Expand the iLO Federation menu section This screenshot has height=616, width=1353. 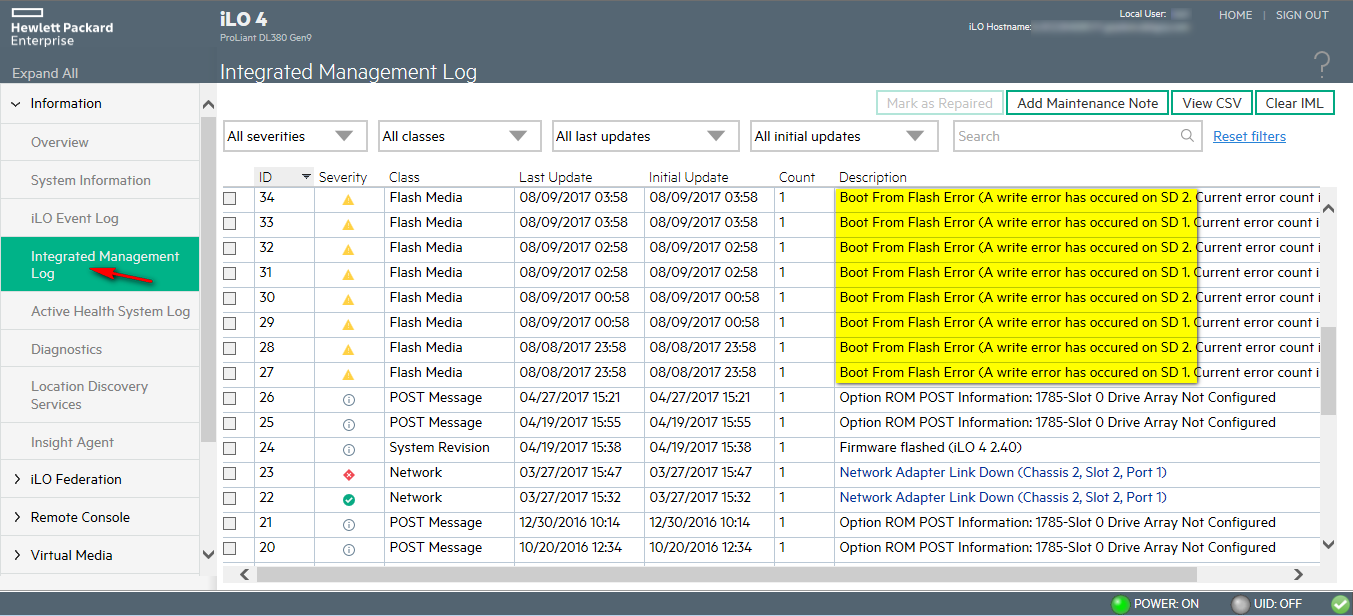point(76,479)
